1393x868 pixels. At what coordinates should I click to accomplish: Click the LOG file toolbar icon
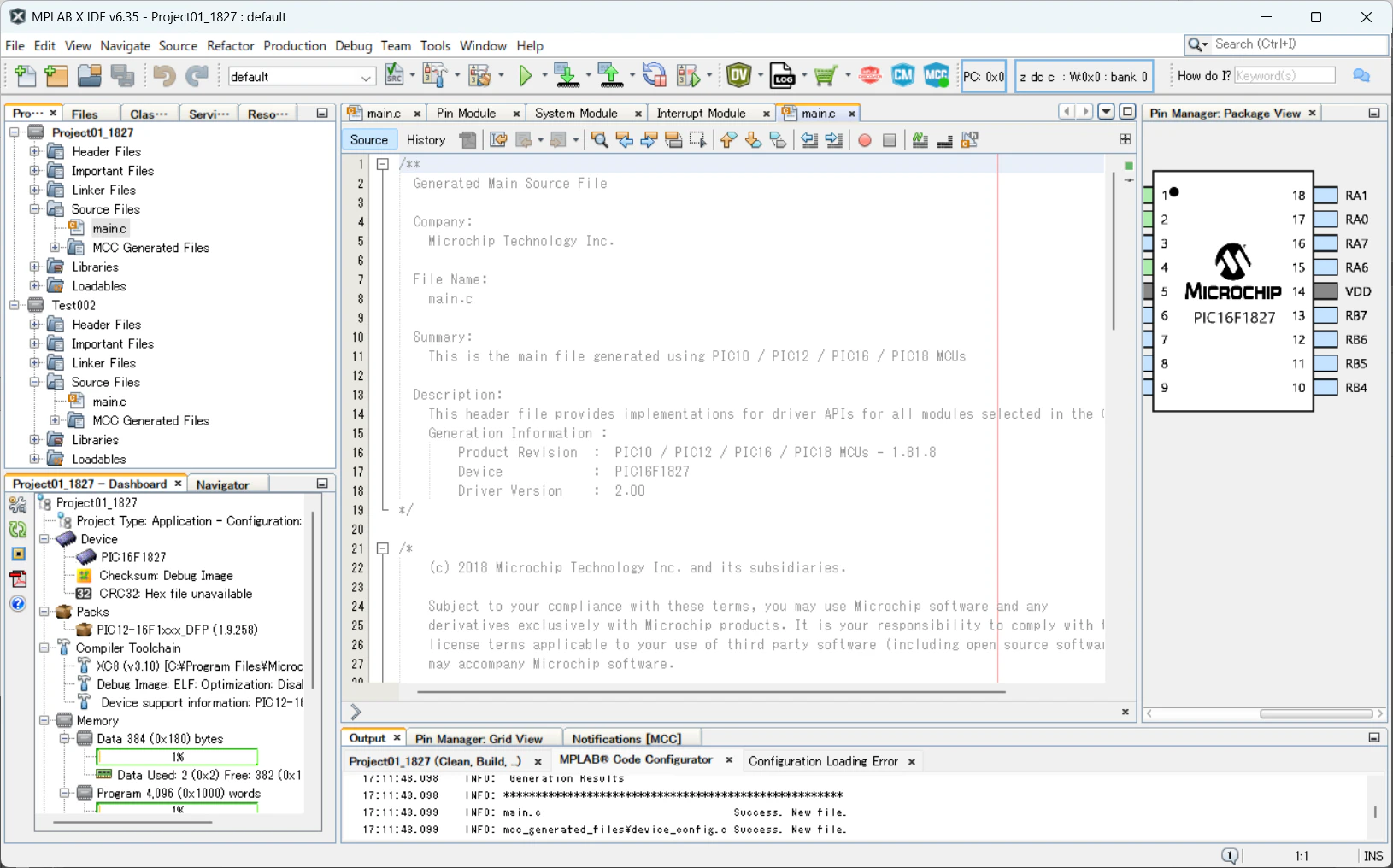(x=783, y=76)
